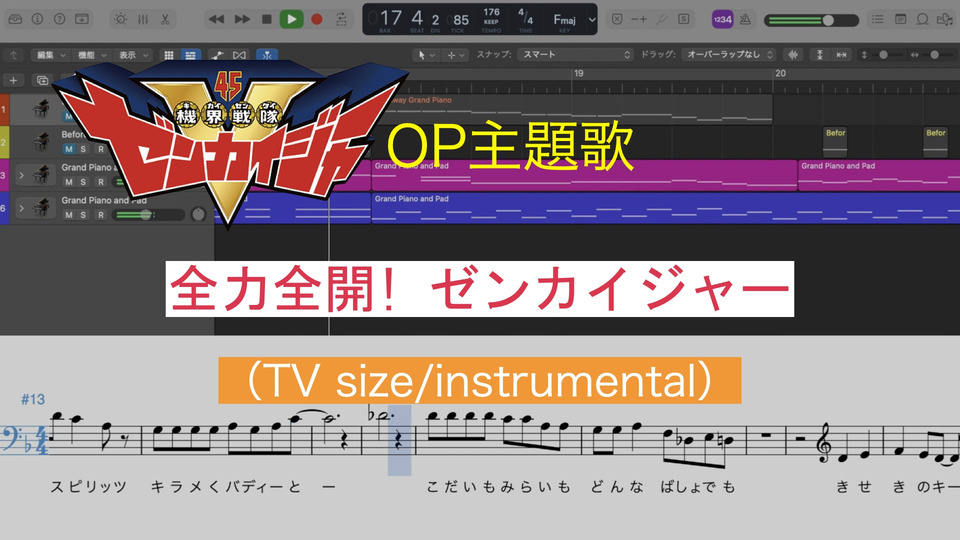Toggle the Solo S button in control bar
Image resolution: width=960 pixels, height=540 pixels.
pyautogui.click(x=683, y=19)
